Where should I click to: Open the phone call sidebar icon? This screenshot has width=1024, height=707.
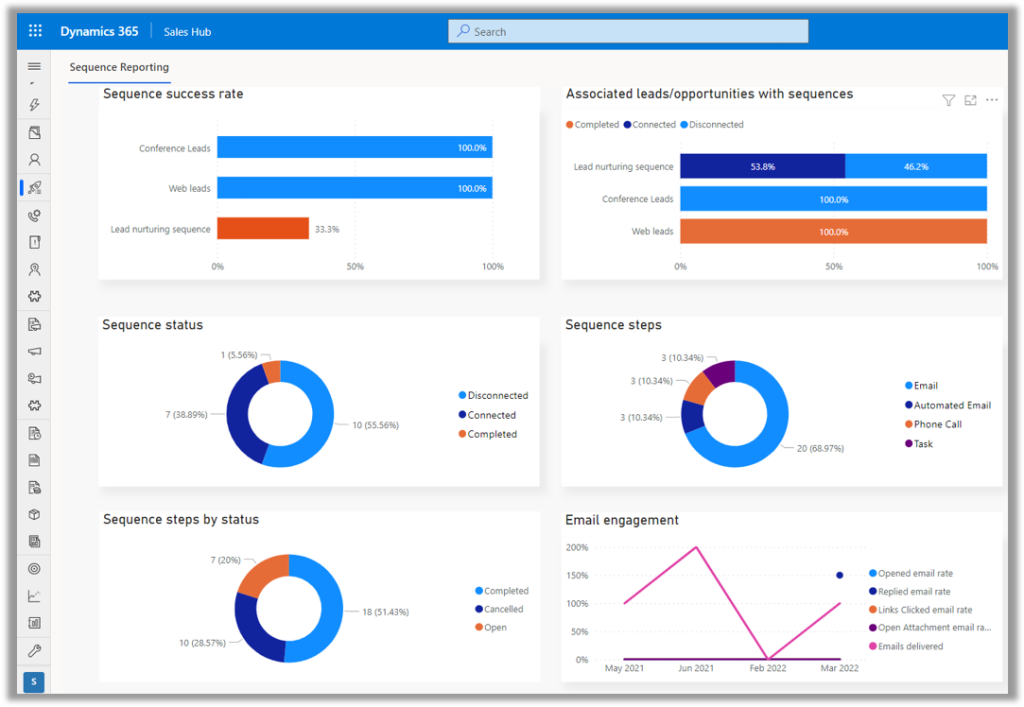[34, 215]
